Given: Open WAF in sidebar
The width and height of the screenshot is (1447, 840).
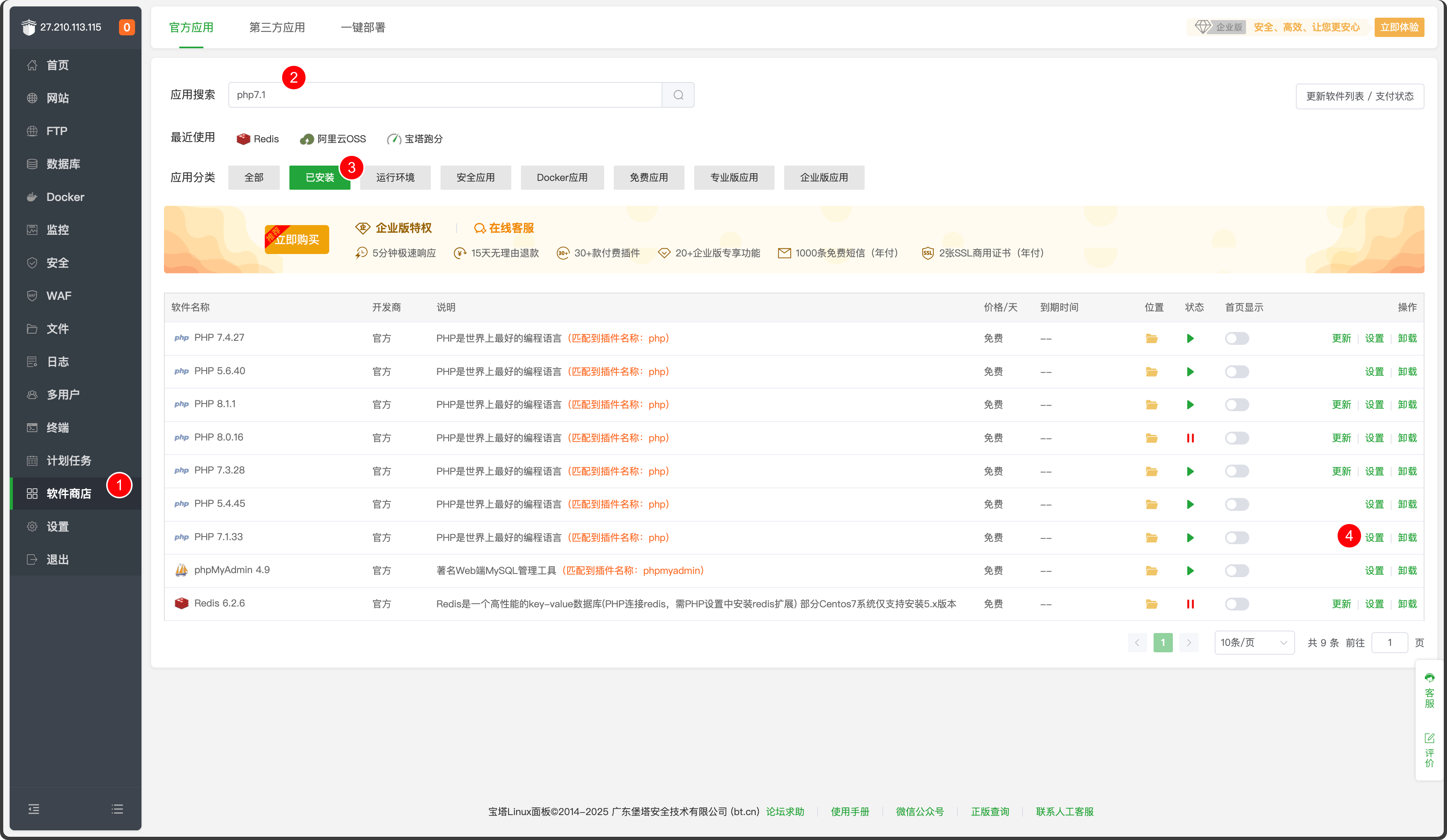Looking at the screenshot, I should point(75,296).
